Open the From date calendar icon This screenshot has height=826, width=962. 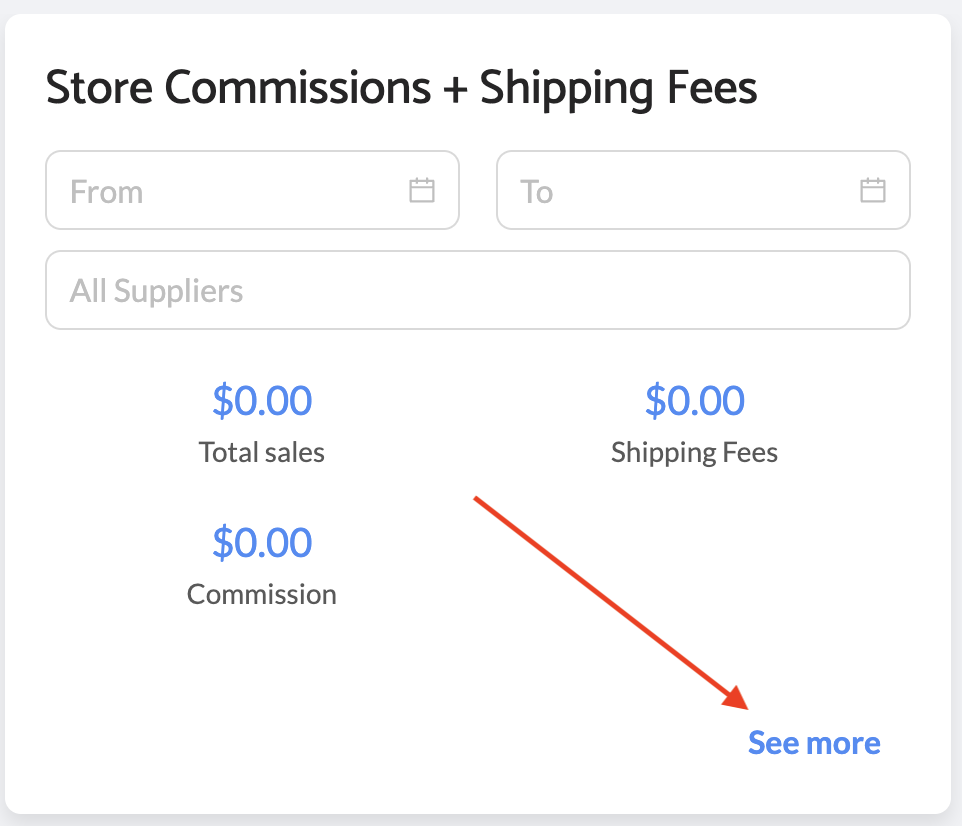422,190
